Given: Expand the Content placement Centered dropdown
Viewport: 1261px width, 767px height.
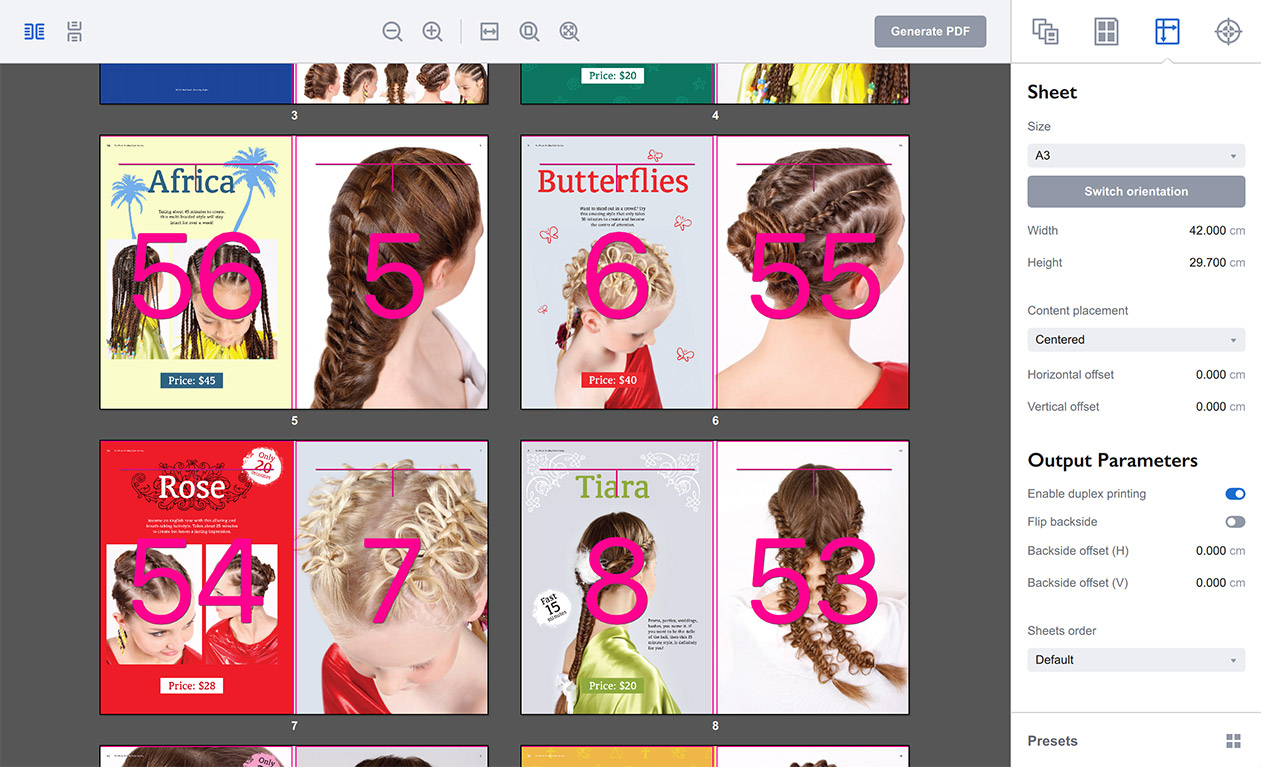Looking at the screenshot, I should click(x=1136, y=340).
